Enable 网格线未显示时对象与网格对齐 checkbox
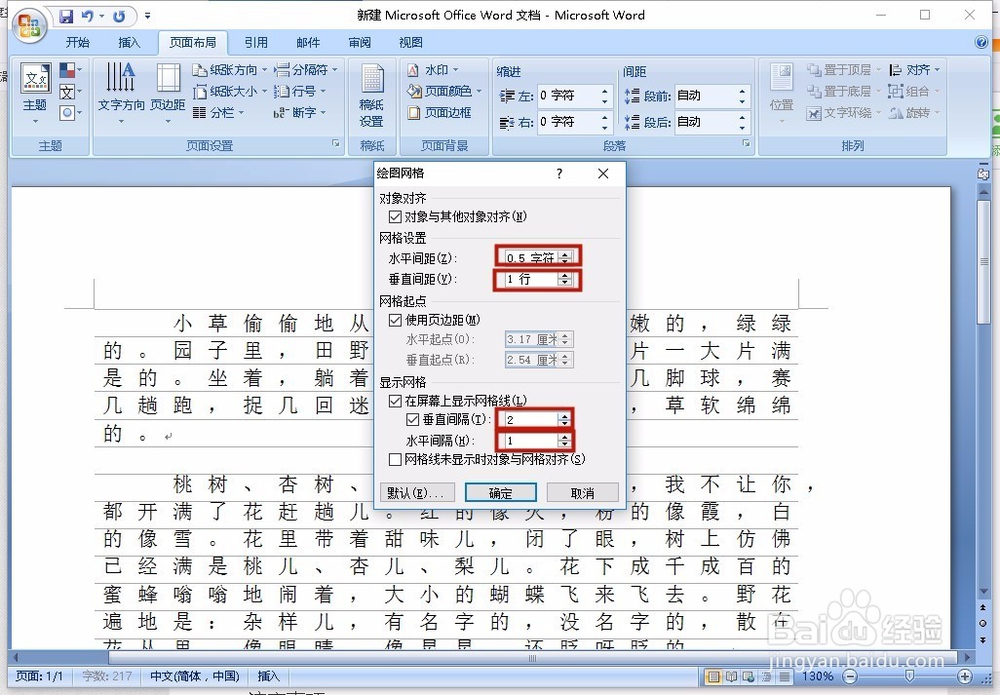The image size is (1000, 695). coord(395,459)
